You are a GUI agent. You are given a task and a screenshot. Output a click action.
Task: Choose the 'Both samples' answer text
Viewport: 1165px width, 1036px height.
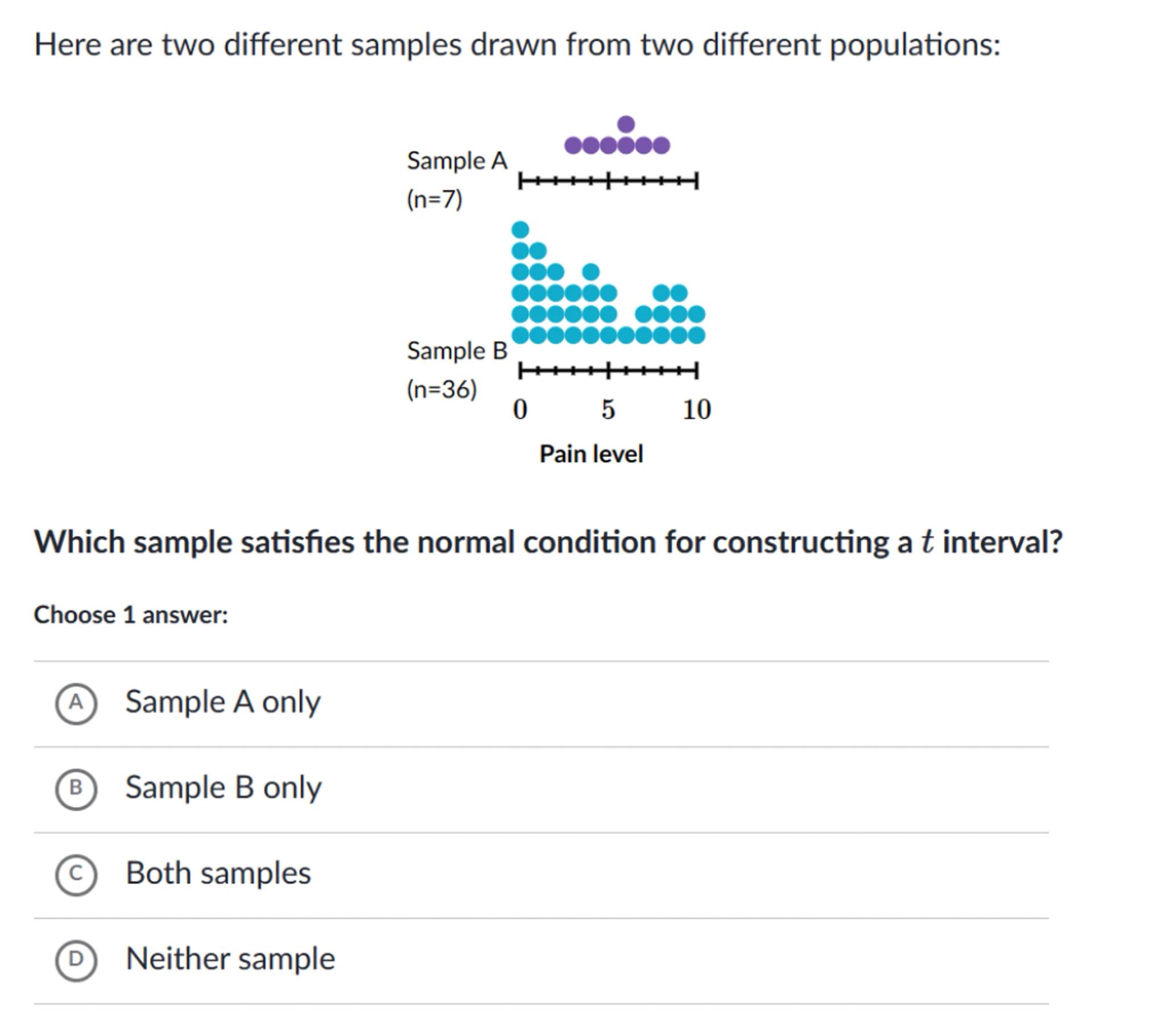click(218, 873)
